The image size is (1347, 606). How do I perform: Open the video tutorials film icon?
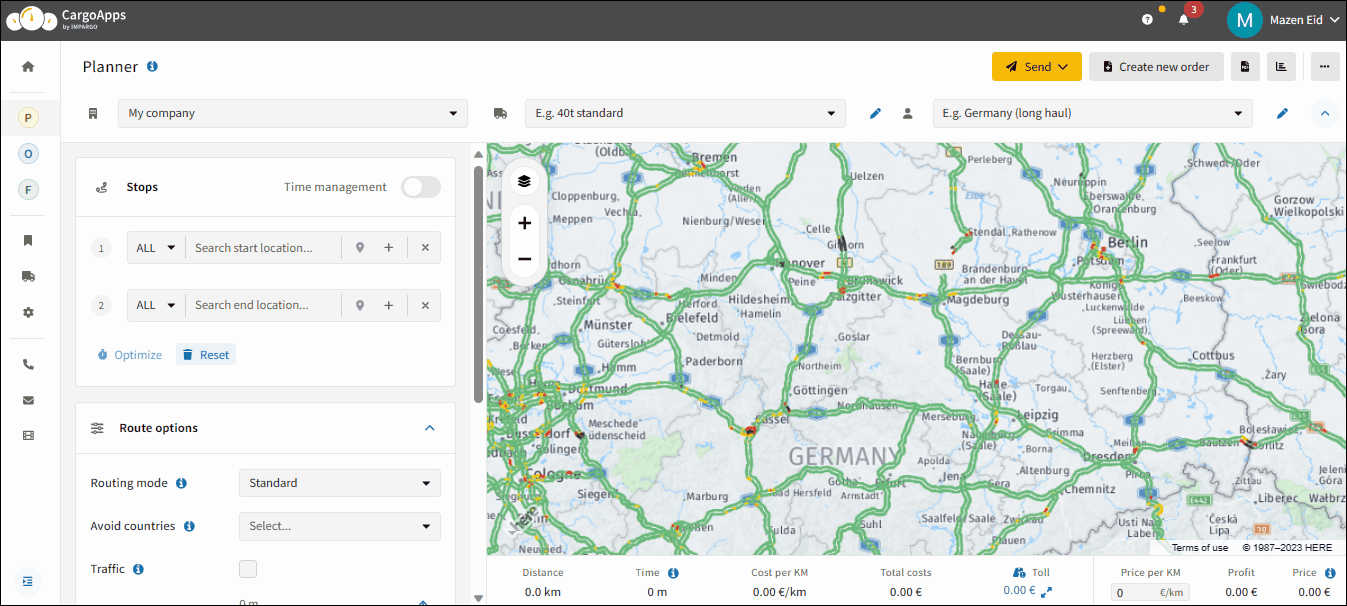[28, 435]
